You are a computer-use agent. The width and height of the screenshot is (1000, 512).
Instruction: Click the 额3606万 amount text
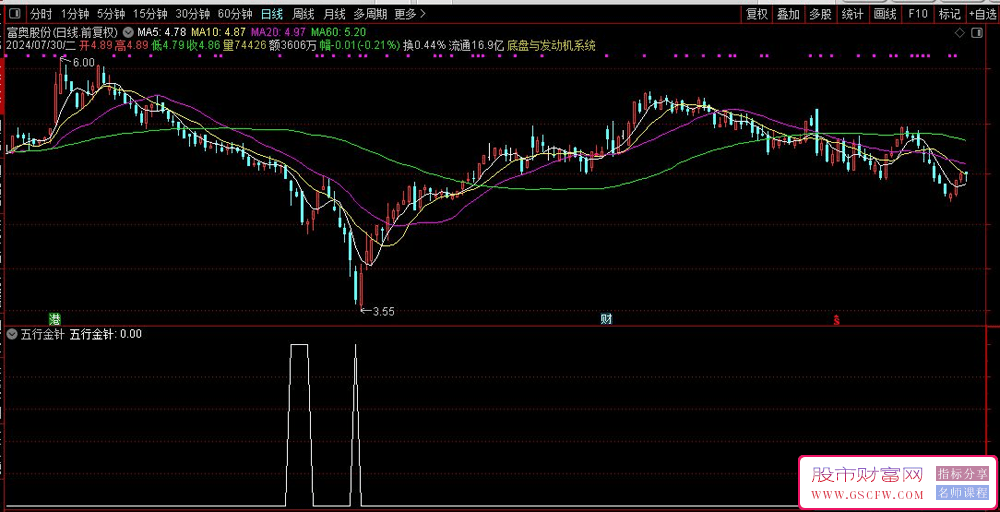292,45
